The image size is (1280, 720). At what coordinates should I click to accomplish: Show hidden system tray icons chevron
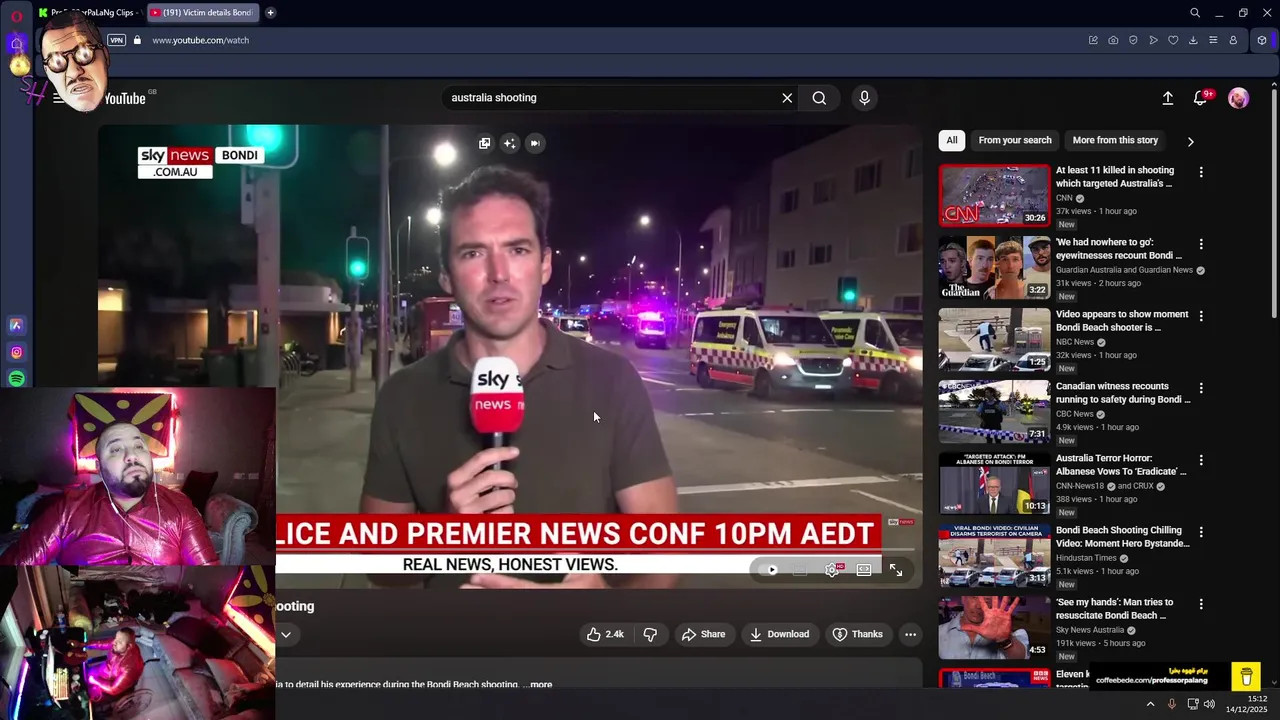click(1150, 704)
